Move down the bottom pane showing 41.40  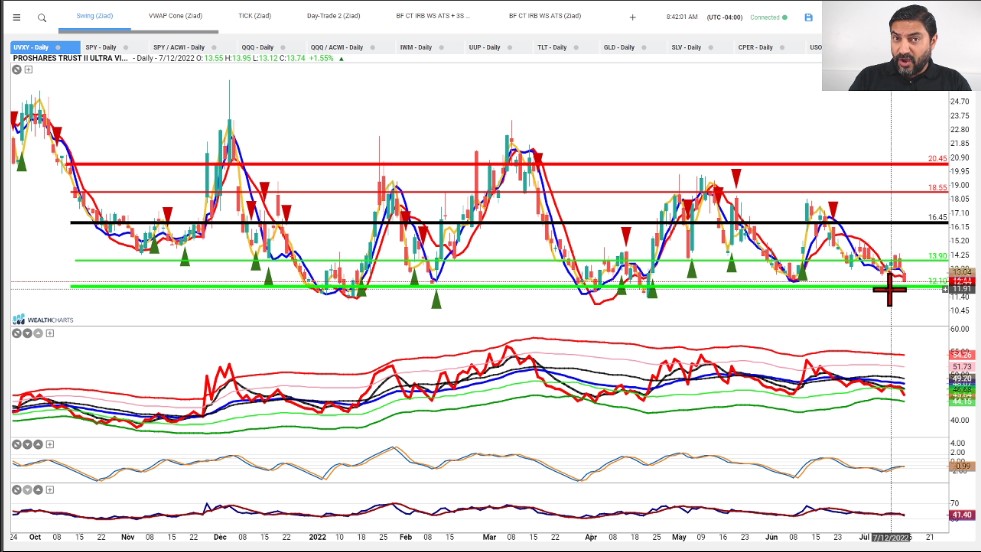tap(28, 490)
